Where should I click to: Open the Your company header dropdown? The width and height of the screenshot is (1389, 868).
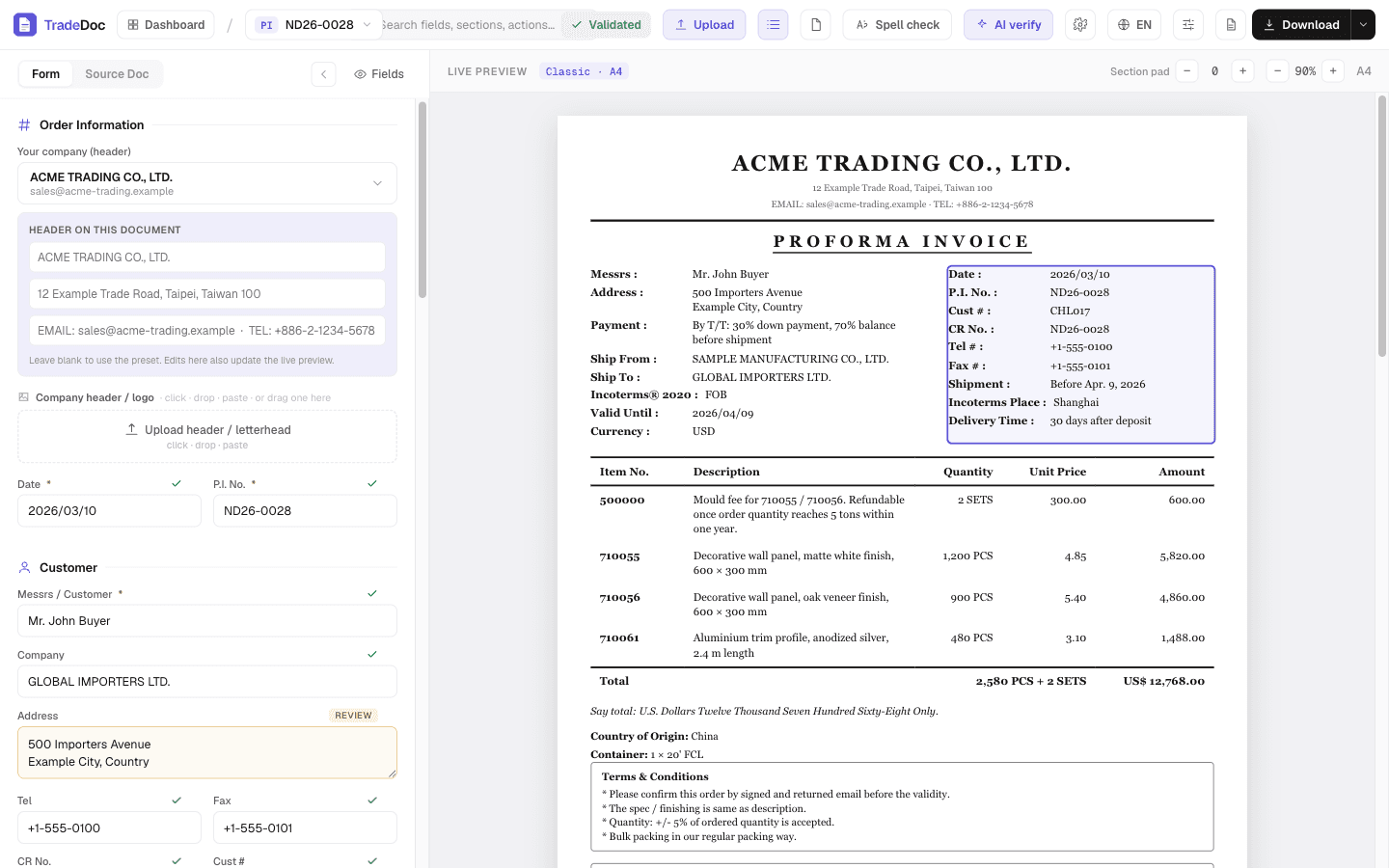(207, 183)
